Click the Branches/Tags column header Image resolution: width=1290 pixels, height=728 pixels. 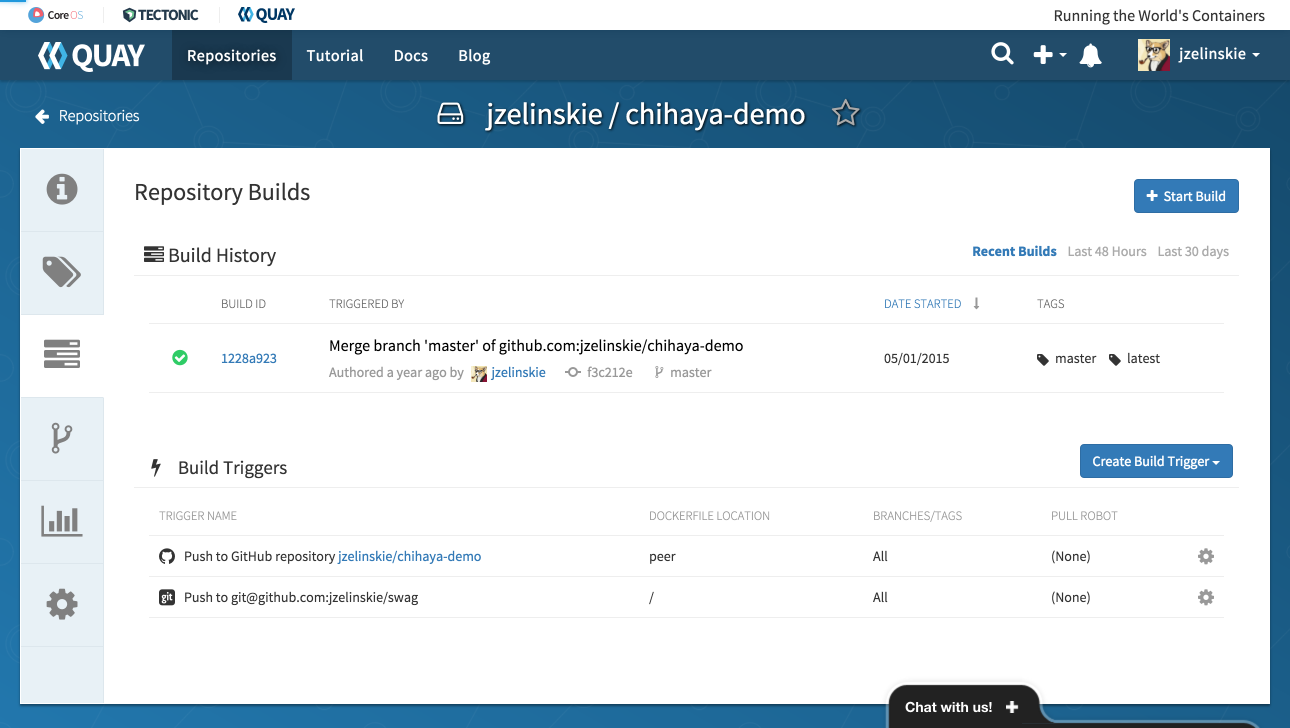[x=917, y=516]
